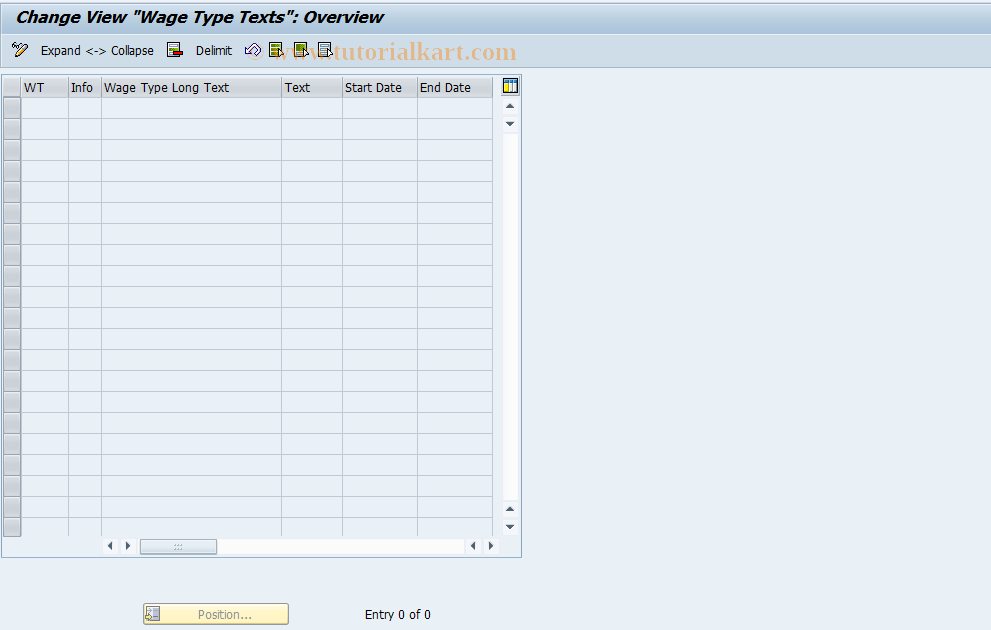Click the Info column header
Image resolution: width=991 pixels, height=630 pixels.
[85, 87]
